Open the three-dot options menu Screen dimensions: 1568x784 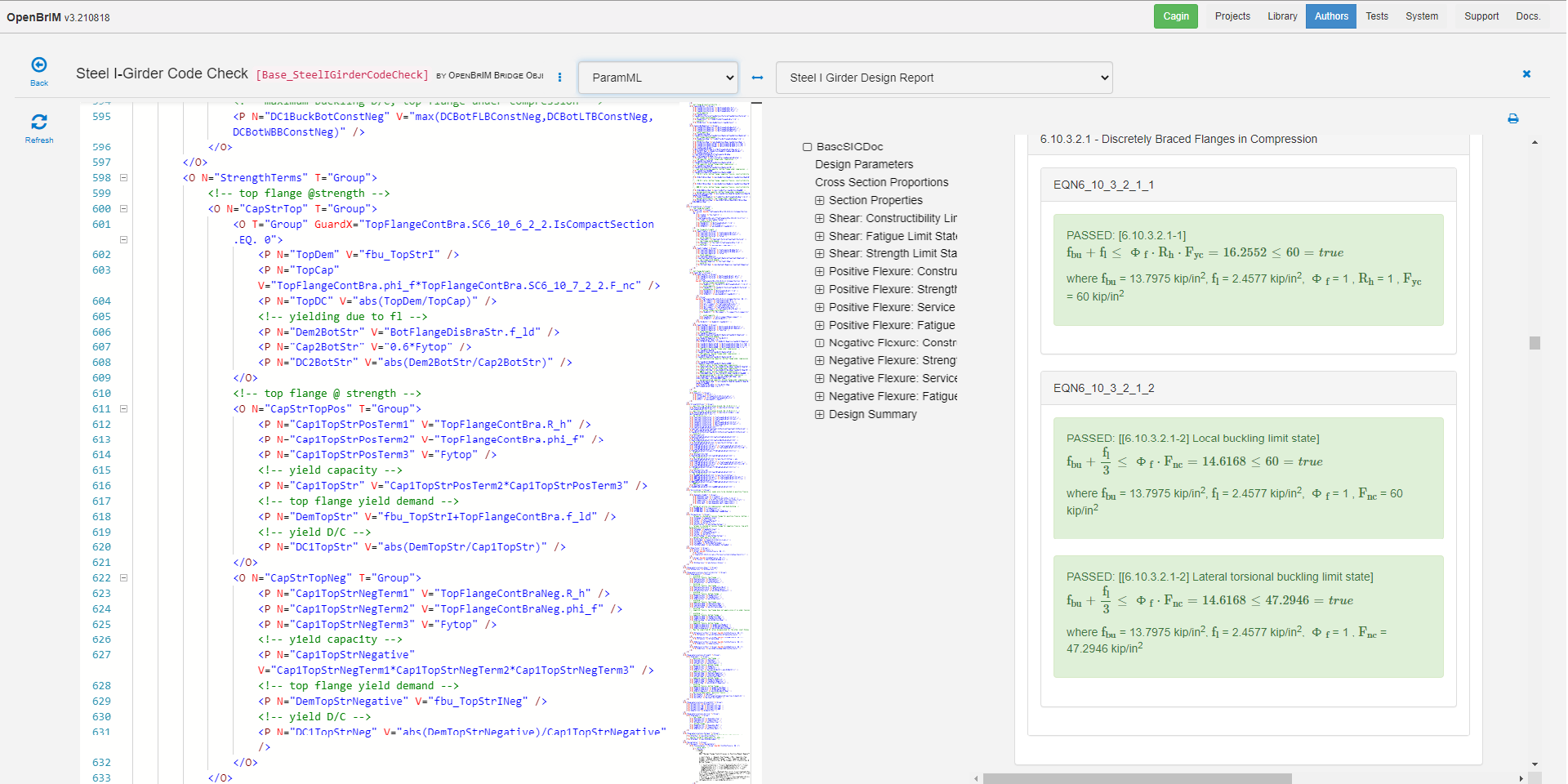(559, 78)
